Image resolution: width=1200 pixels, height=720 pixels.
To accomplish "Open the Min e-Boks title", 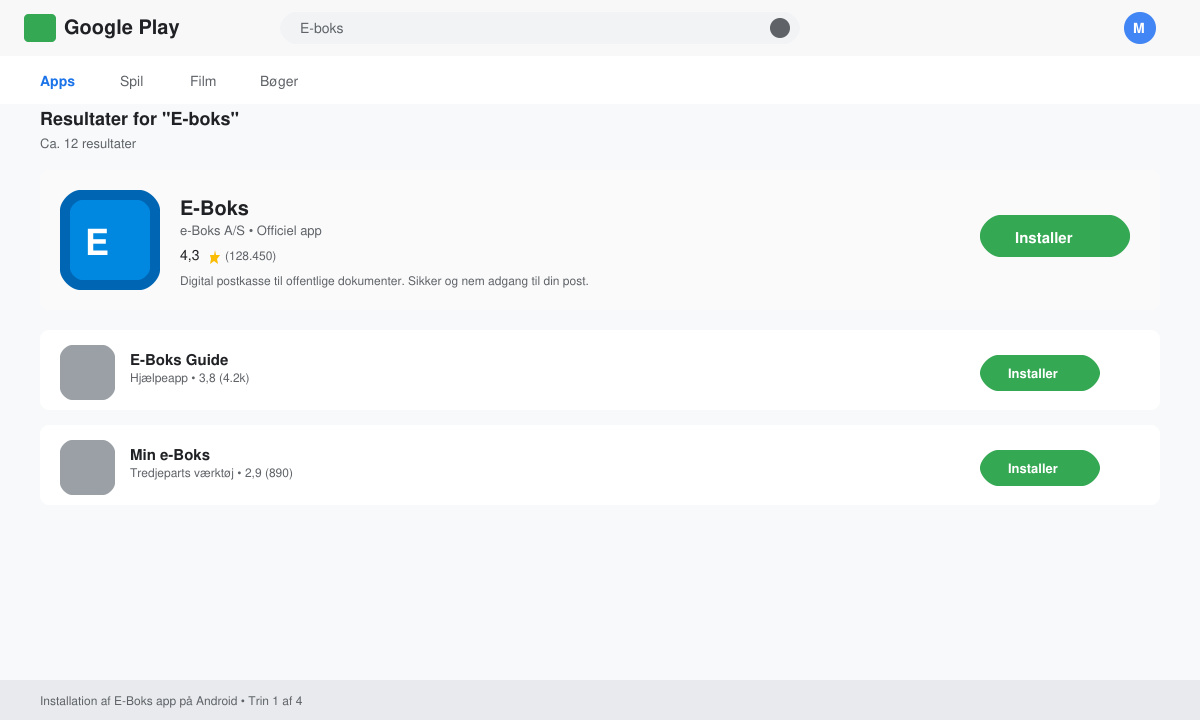I will click(170, 455).
